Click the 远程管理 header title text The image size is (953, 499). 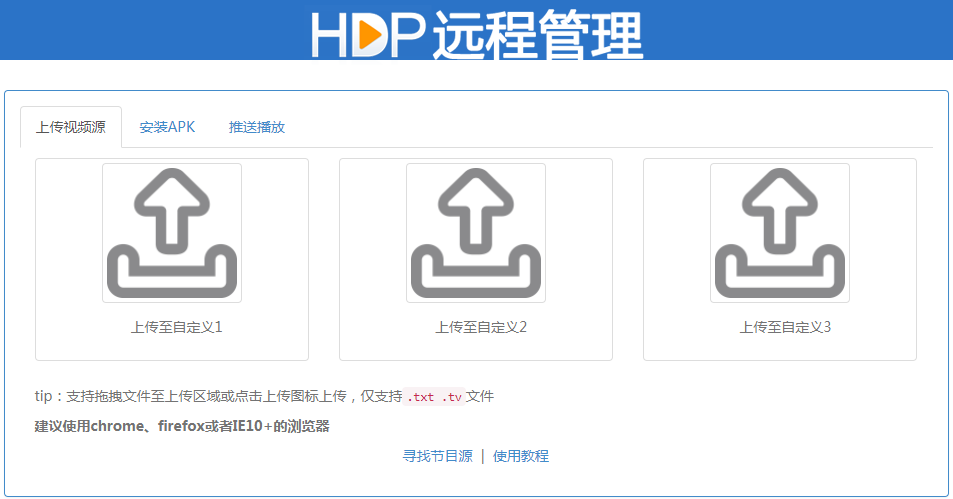pyautogui.click(x=537, y=35)
